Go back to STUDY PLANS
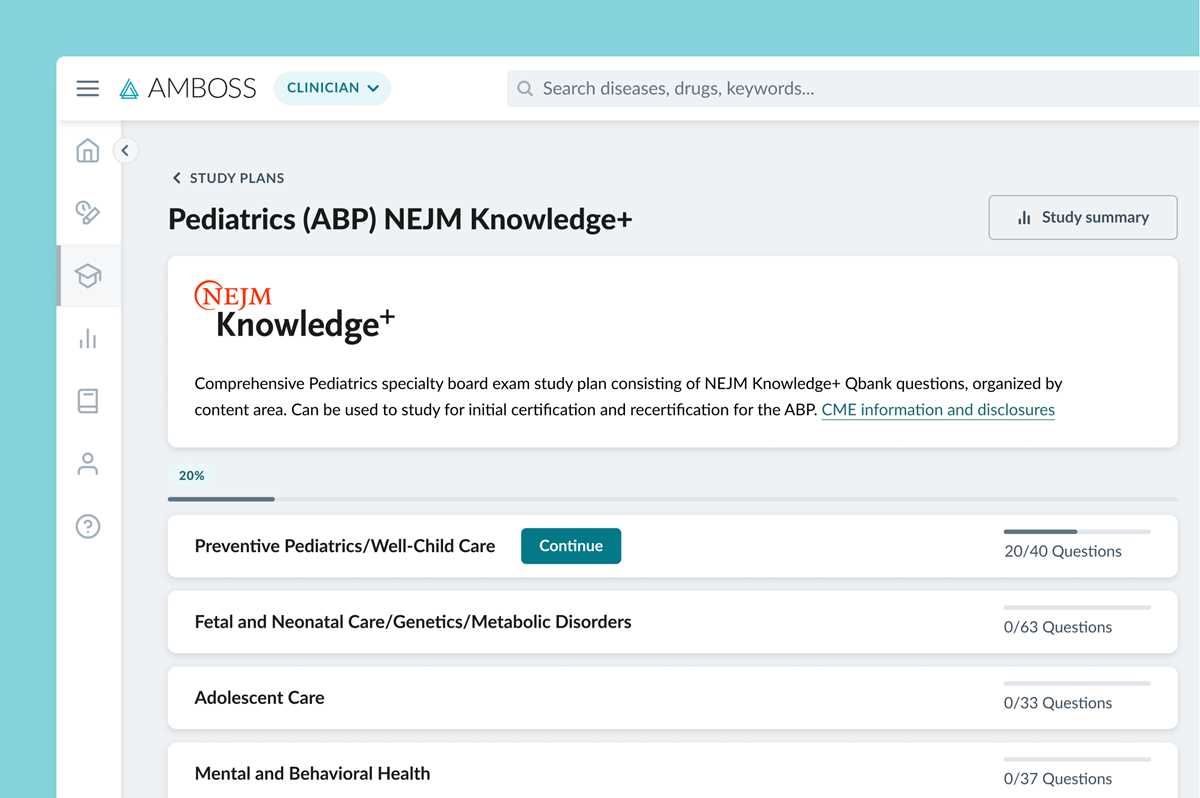The image size is (1200, 798). [x=228, y=178]
